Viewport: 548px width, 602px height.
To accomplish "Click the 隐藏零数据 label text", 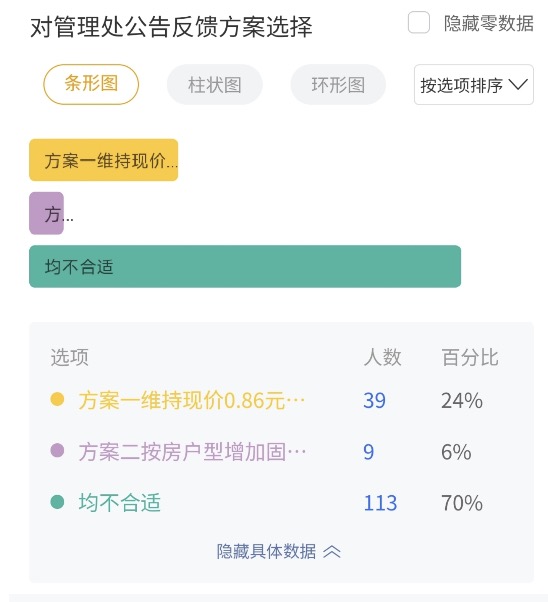I will pyautogui.click(x=488, y=23).
